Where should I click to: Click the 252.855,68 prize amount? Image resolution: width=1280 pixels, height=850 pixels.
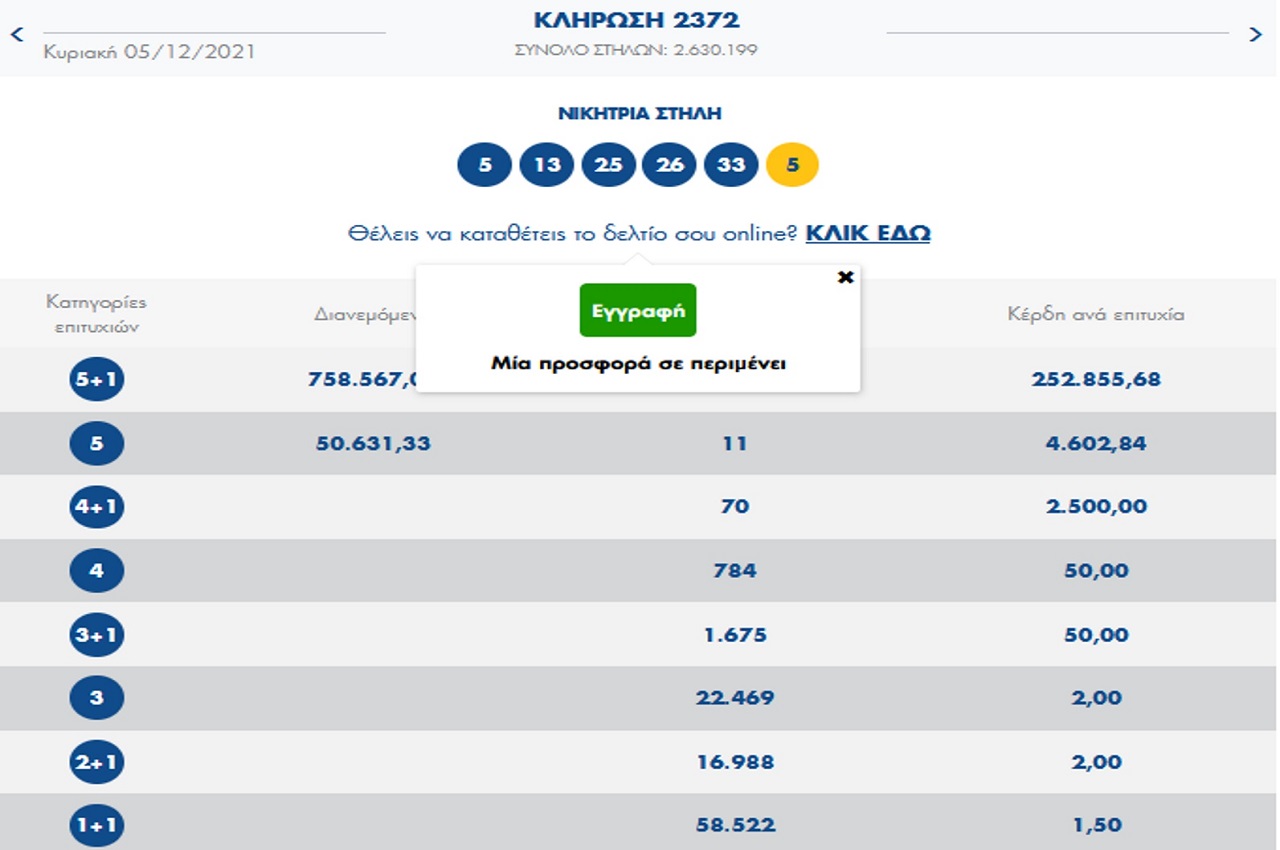click(x=1095, y=380)
